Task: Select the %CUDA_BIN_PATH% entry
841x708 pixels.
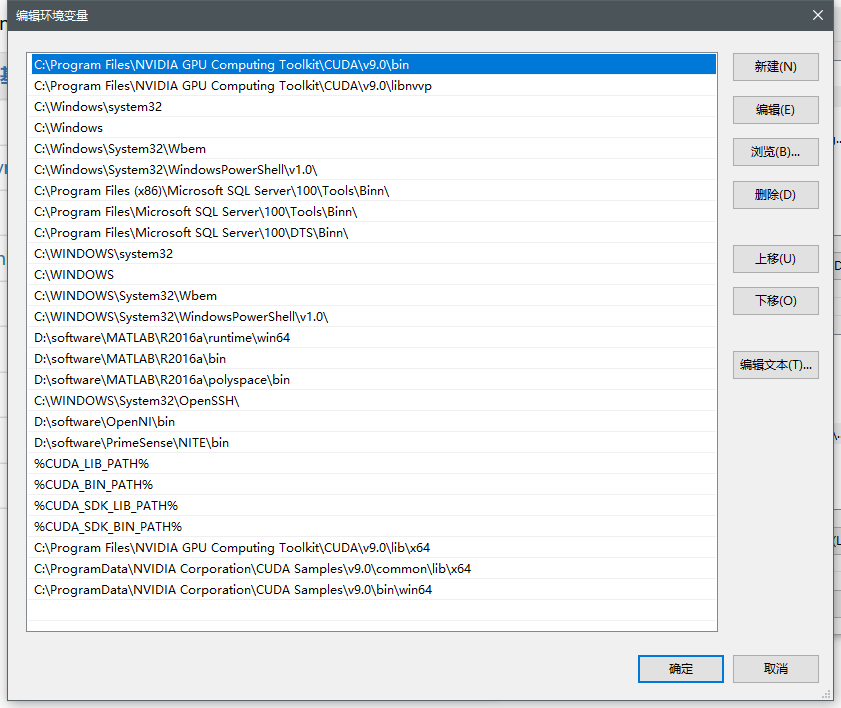Action: tap(373, 485)
